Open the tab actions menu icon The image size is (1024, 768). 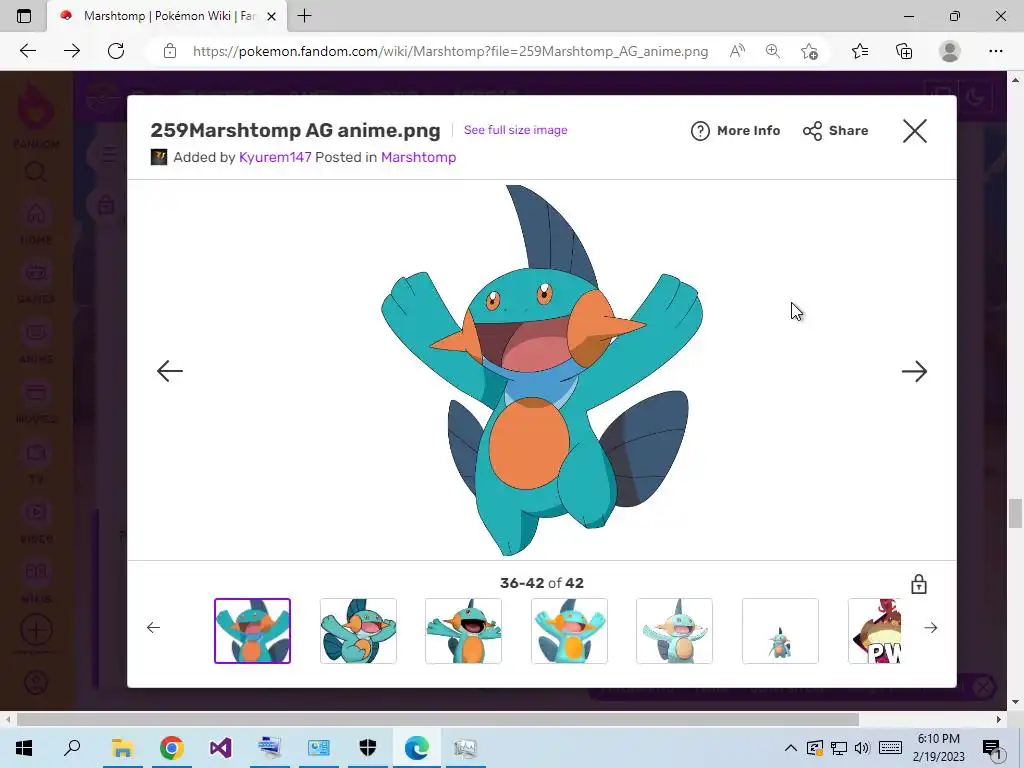pyautogui.click(x=24, y=16)
